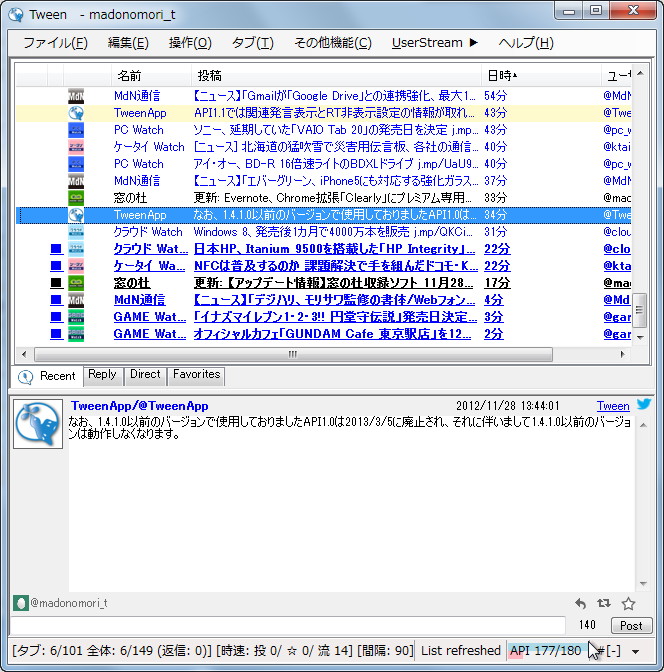Click the madonomori_t account avatar icon
664x672 pixels.
coord(21,603)
